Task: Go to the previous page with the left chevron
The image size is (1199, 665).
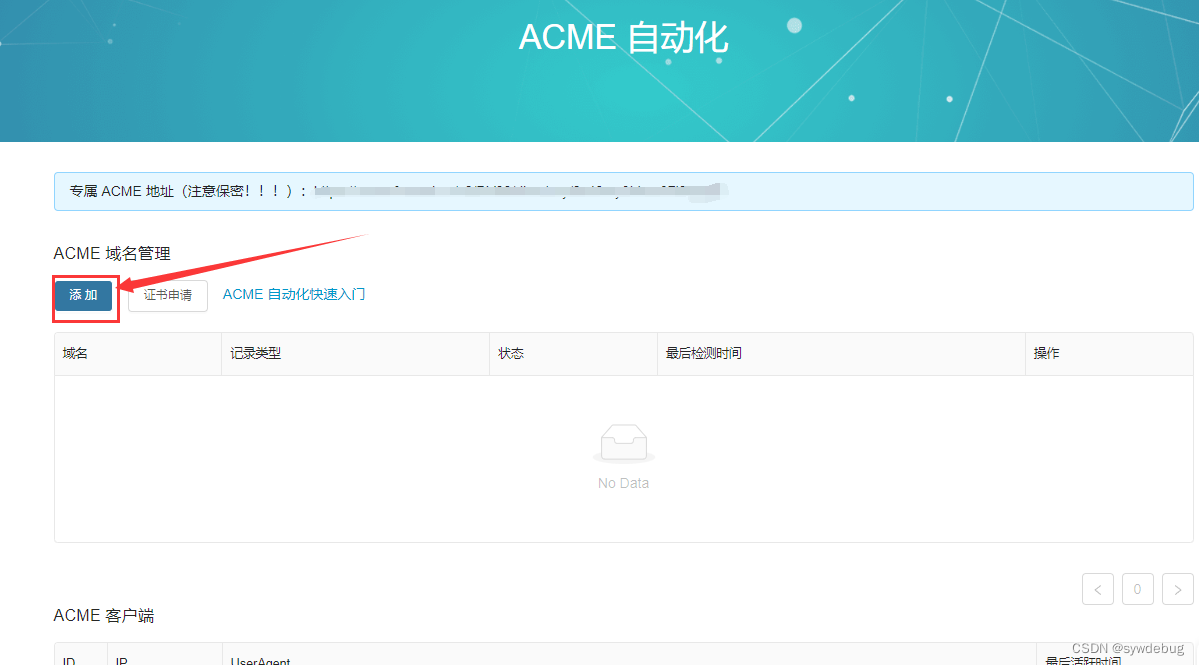Action: (1097, 589)
